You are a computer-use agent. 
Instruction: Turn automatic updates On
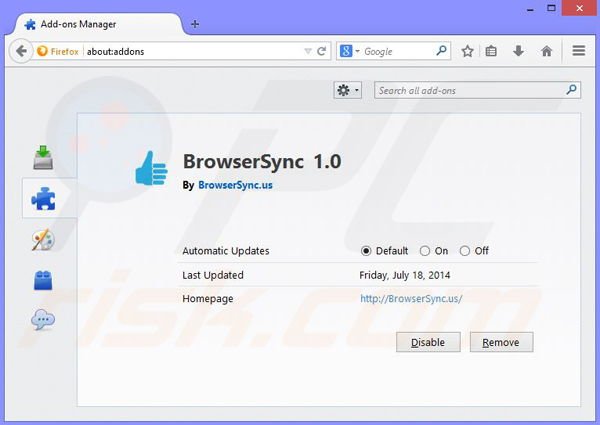click(425, 251)
